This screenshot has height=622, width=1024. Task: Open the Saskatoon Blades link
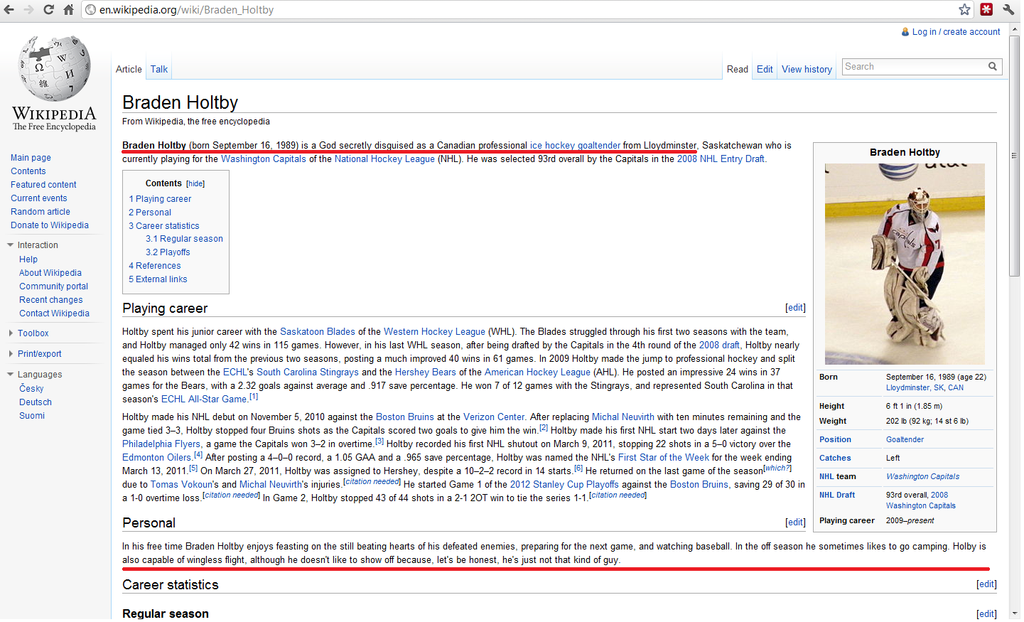coord(317,332)
